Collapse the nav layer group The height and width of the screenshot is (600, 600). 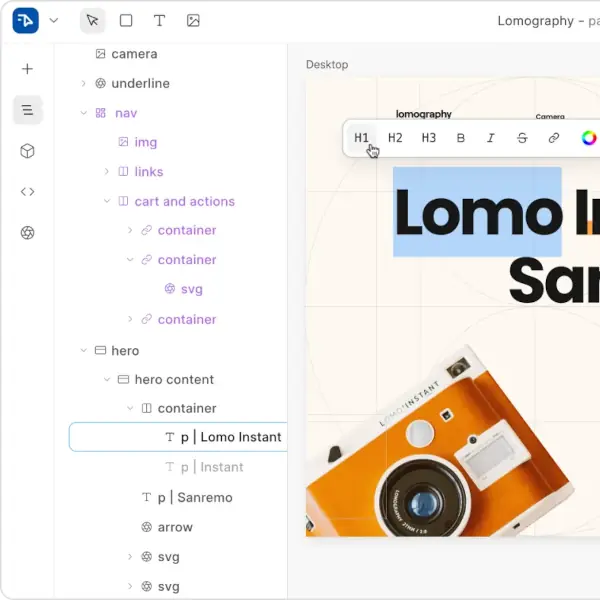(x=84, y=113)
